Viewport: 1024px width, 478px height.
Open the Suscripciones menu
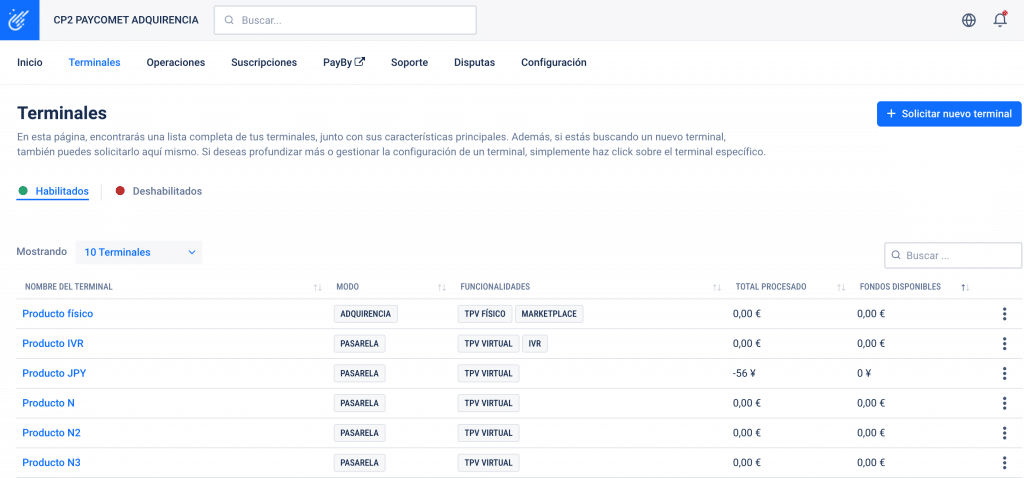(x=264, y=63)
